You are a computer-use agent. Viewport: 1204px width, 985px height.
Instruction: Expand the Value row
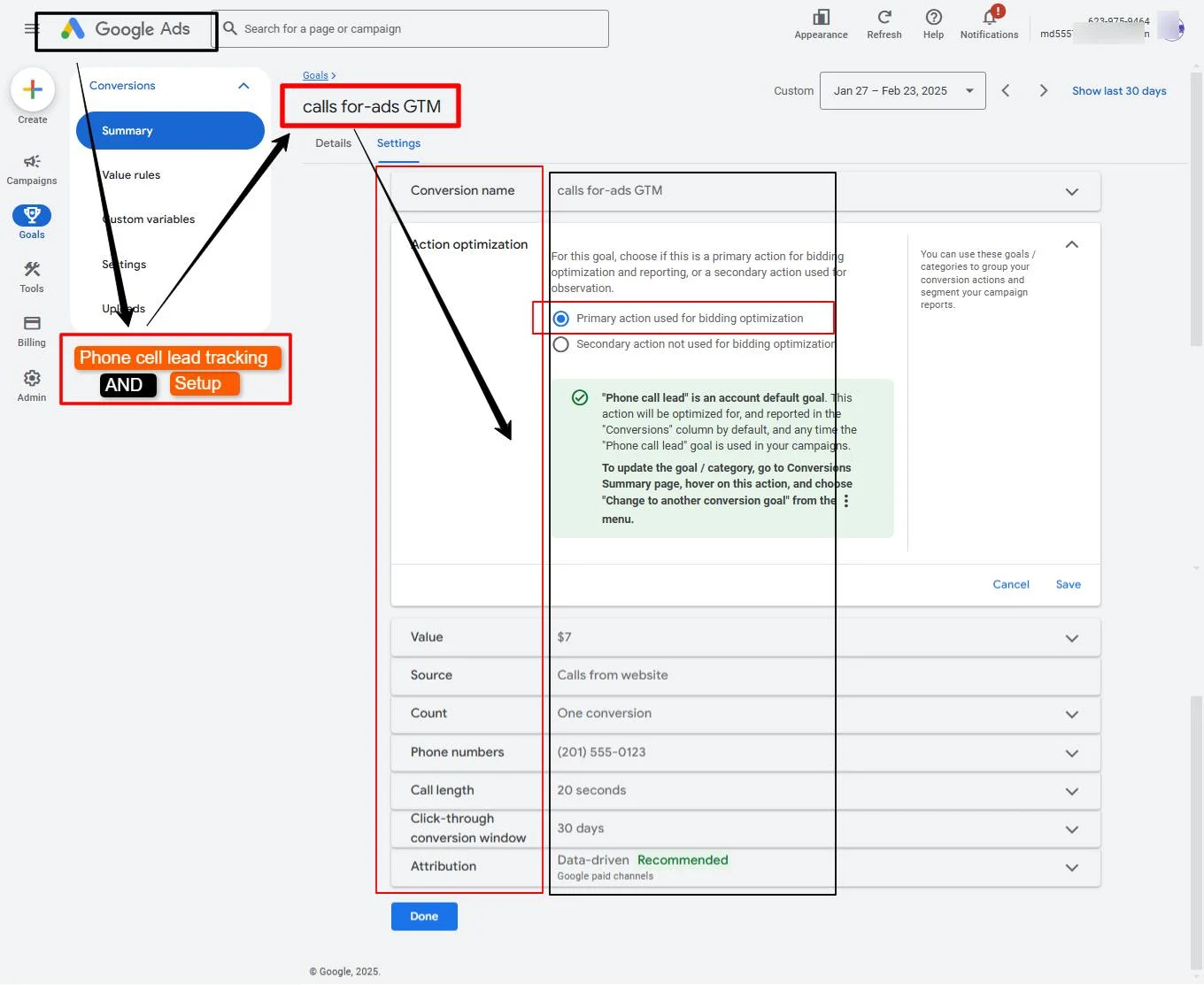pyautogui.click(x=1071, y=638)
